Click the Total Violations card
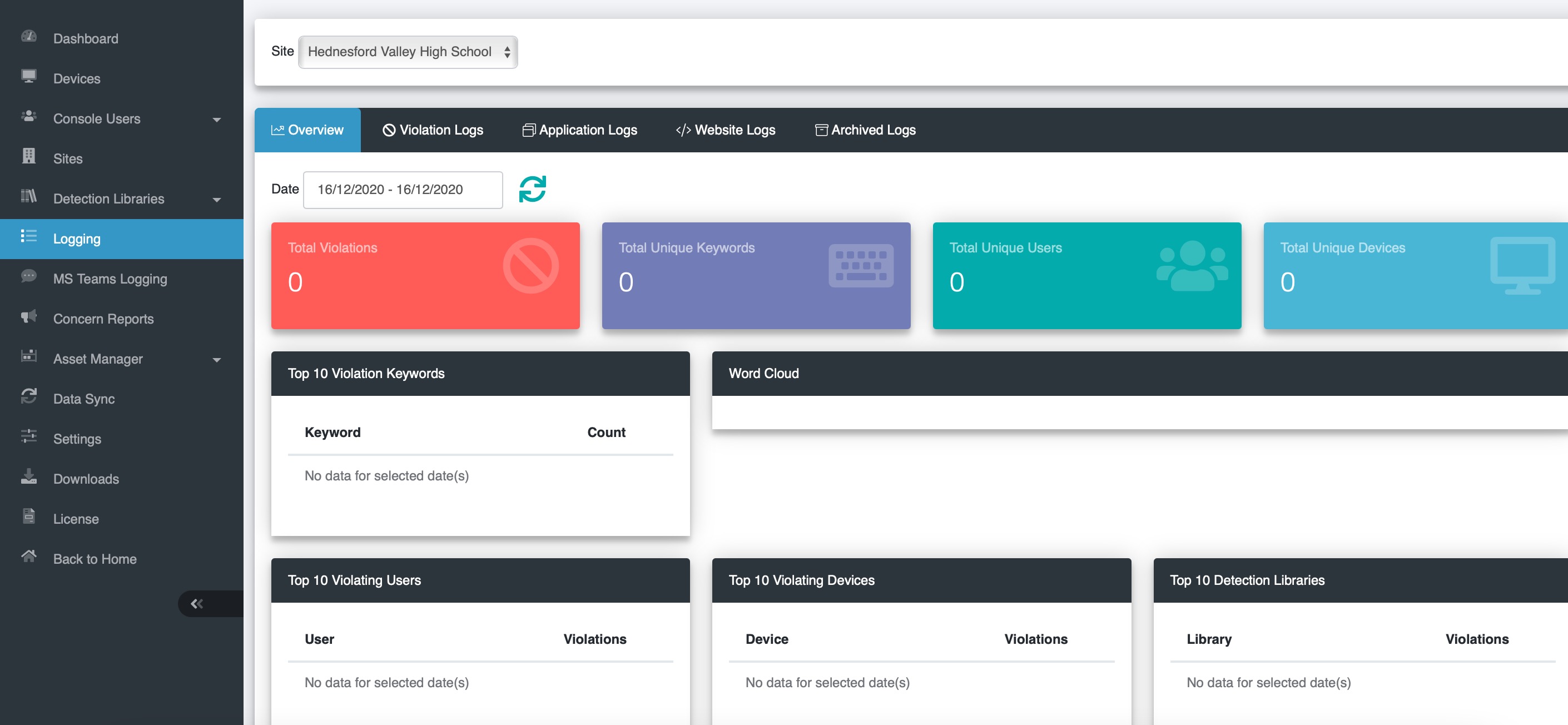The height and width of the screenshot is (725, 1568). pos(425,276)
